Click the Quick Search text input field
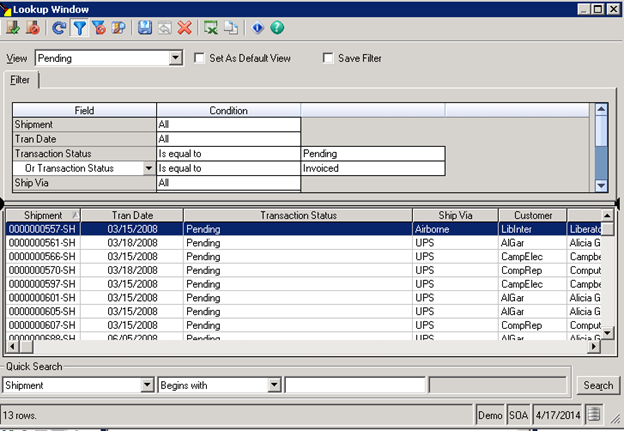624x431 pixels. point(354,385)
